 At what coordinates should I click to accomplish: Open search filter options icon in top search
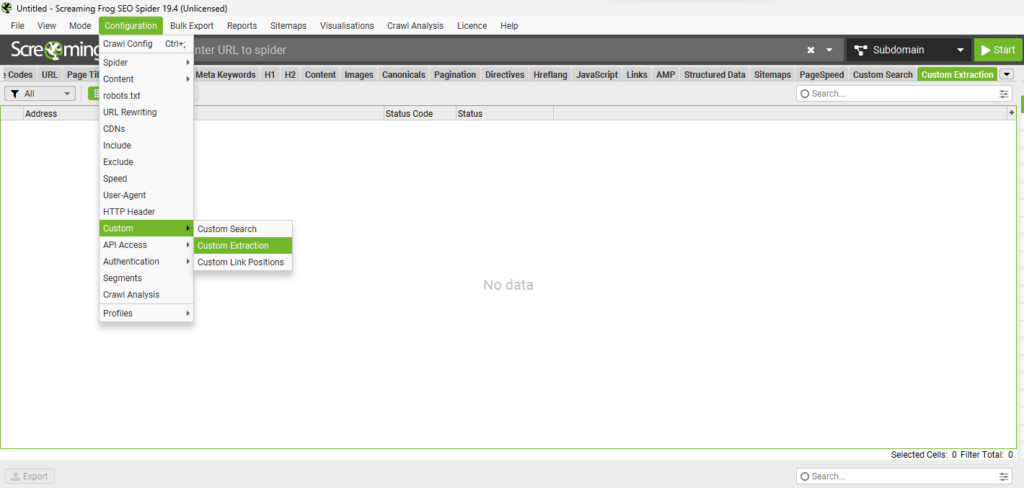point(1004,94)
